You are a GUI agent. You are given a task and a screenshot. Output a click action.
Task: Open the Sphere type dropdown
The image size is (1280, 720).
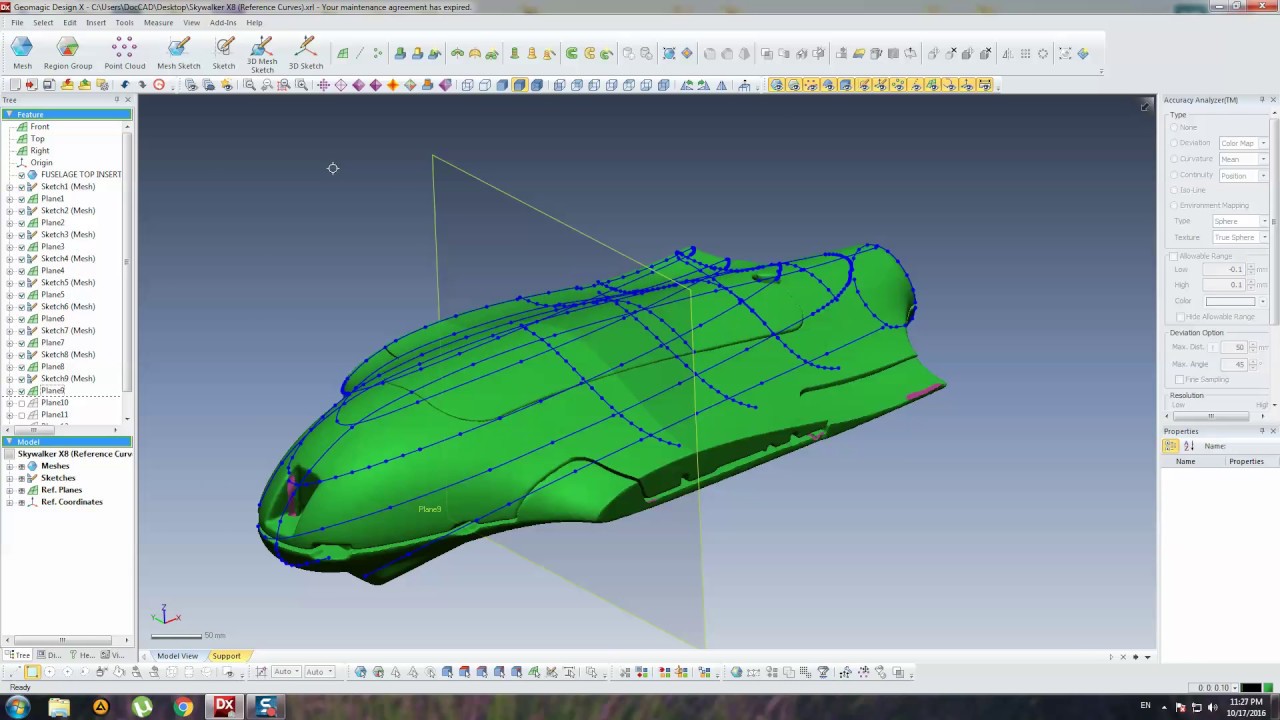coord(1240,221)
